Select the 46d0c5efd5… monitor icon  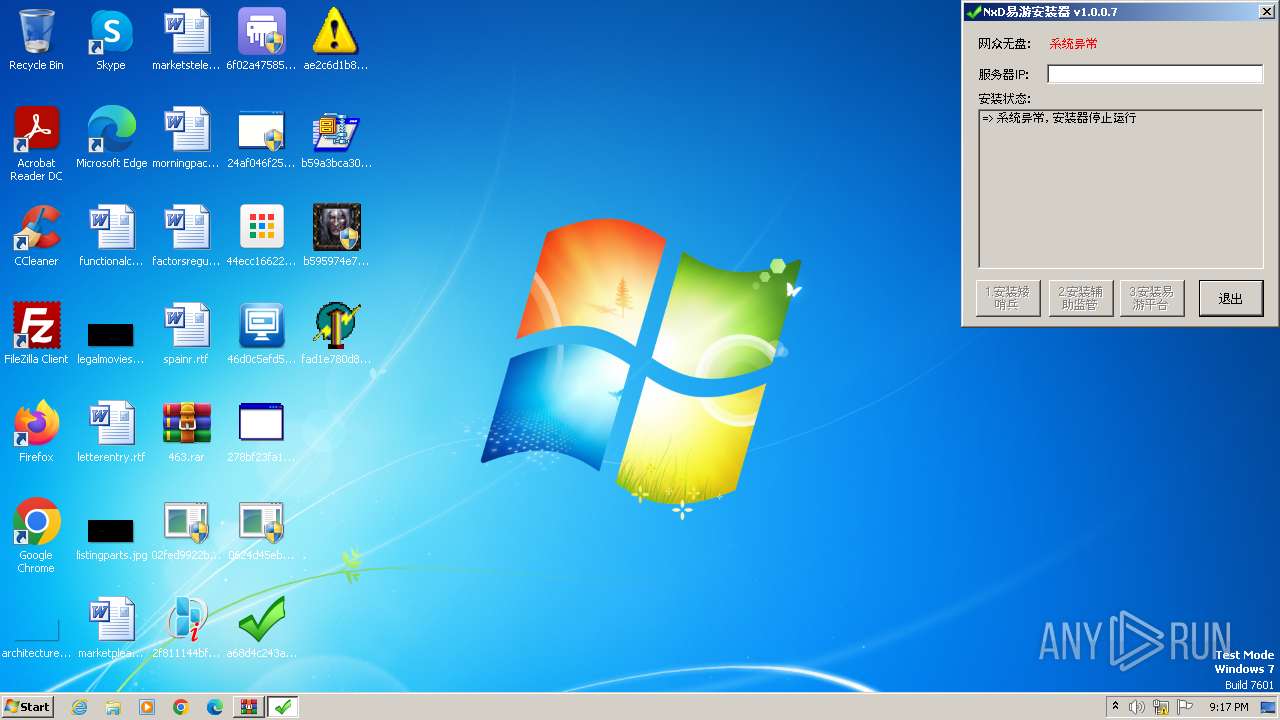click(261, 334)
